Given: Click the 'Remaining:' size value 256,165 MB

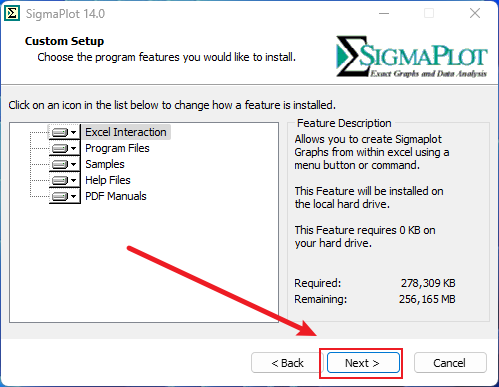Looking at the screenshot, I should tap(427, 299).
